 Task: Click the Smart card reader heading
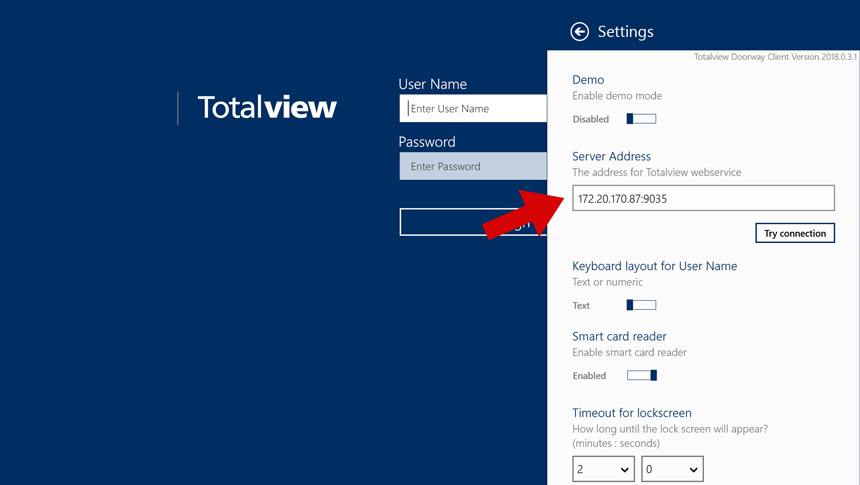[x=619, y=336]
